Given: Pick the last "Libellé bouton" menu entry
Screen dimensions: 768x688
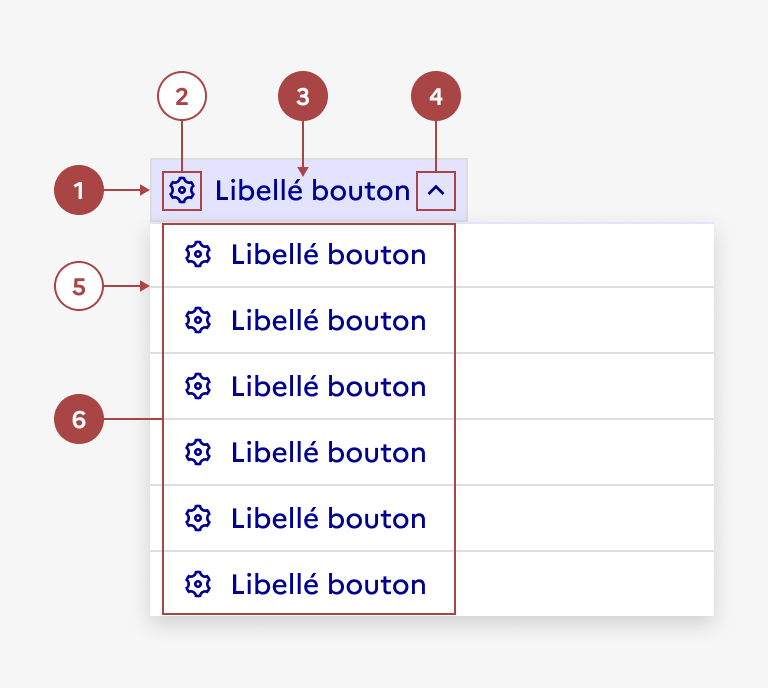Looking at the screenshot, I should 328,585.
